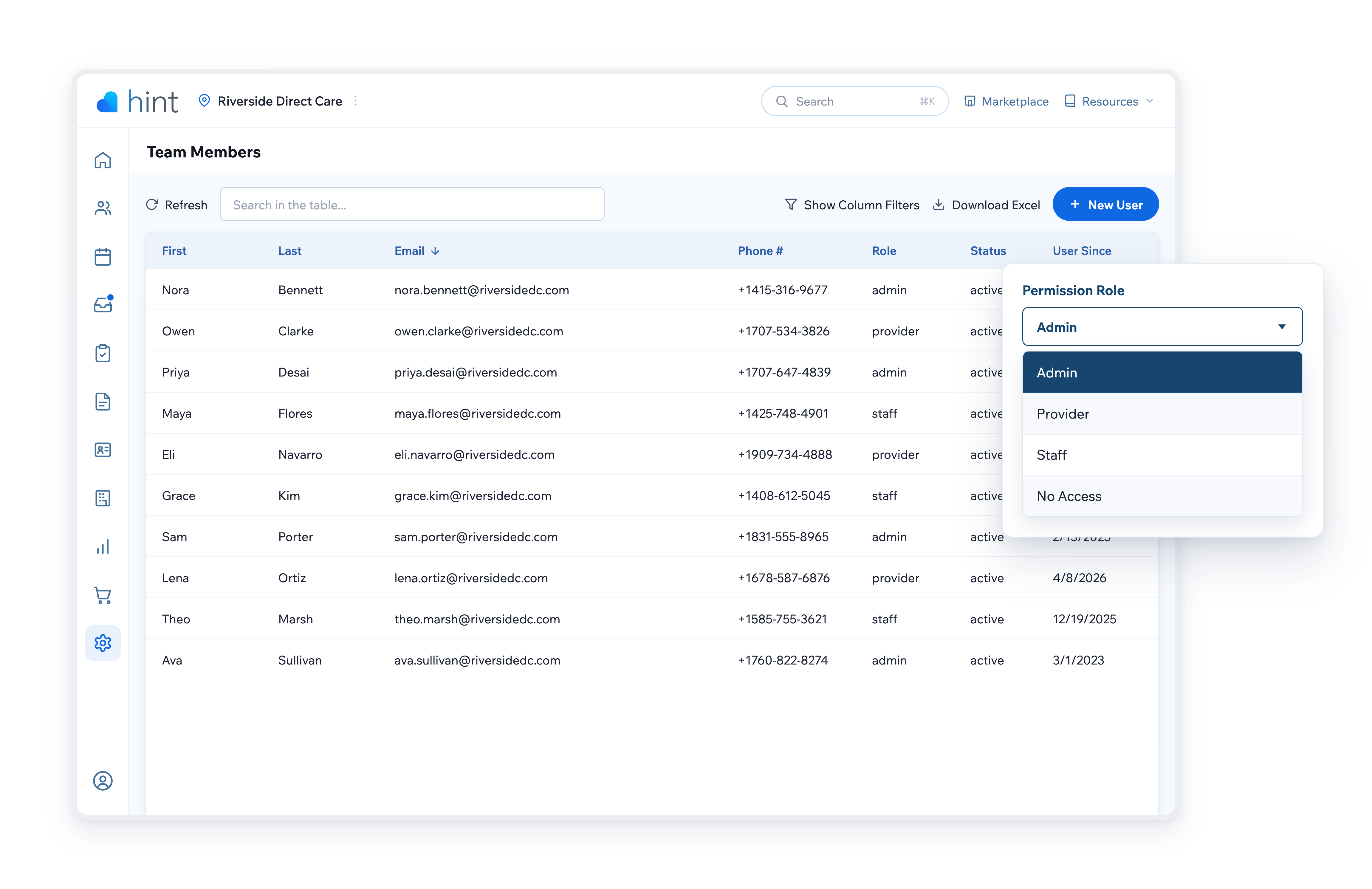
Task: Open the contact card icon in sidebar
Action: tap(103, 450)
